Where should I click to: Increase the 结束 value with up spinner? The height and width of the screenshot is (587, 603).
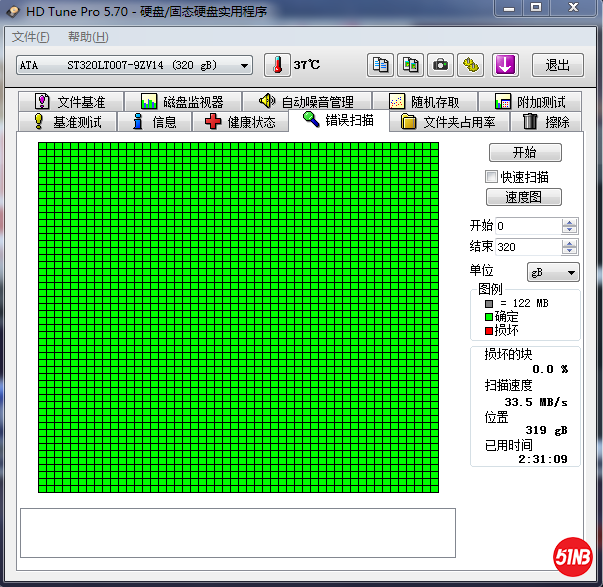[569, 243]
